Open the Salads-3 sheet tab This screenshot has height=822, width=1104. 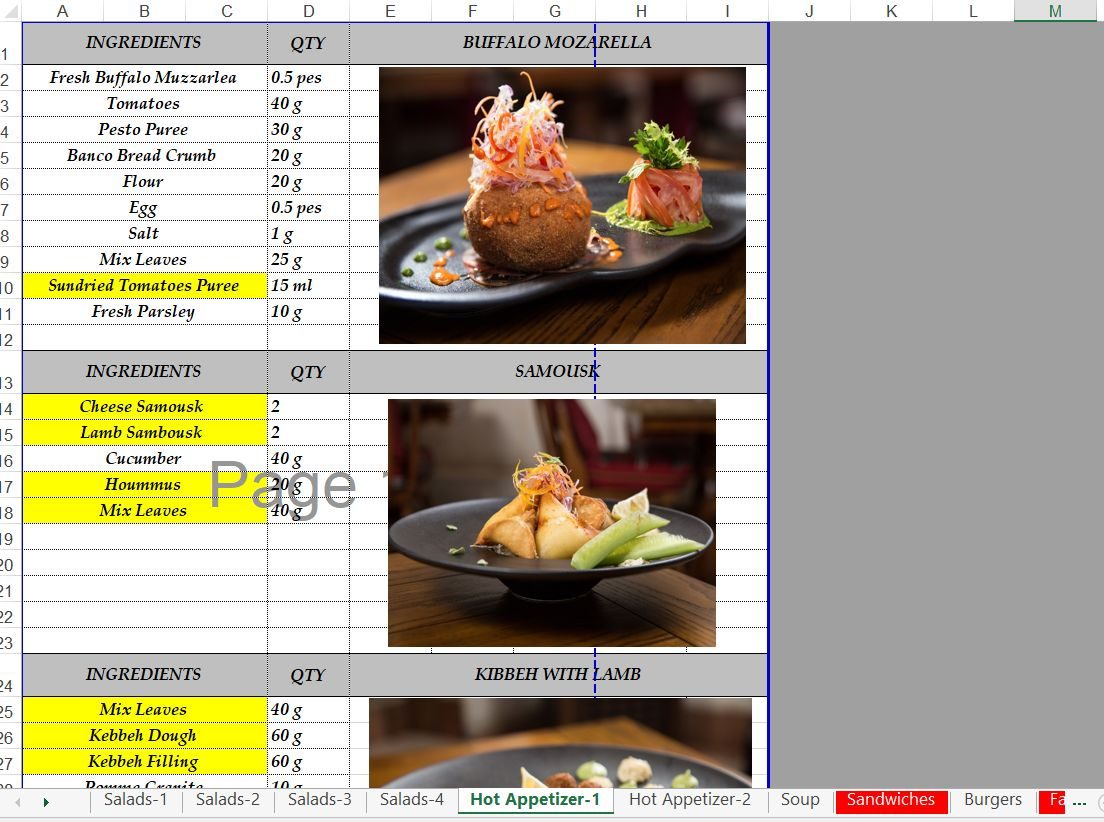pyautogui.click(x=320, y=800)
